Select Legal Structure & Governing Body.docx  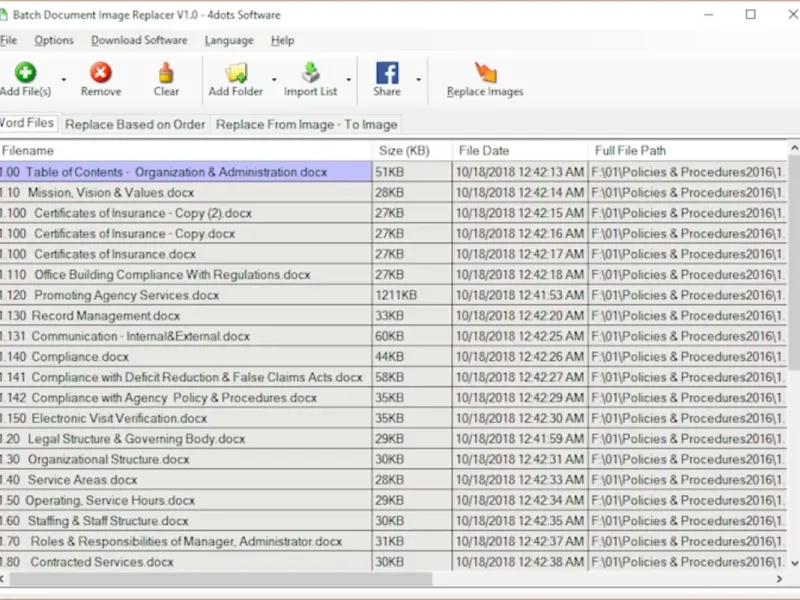(186, 439)
